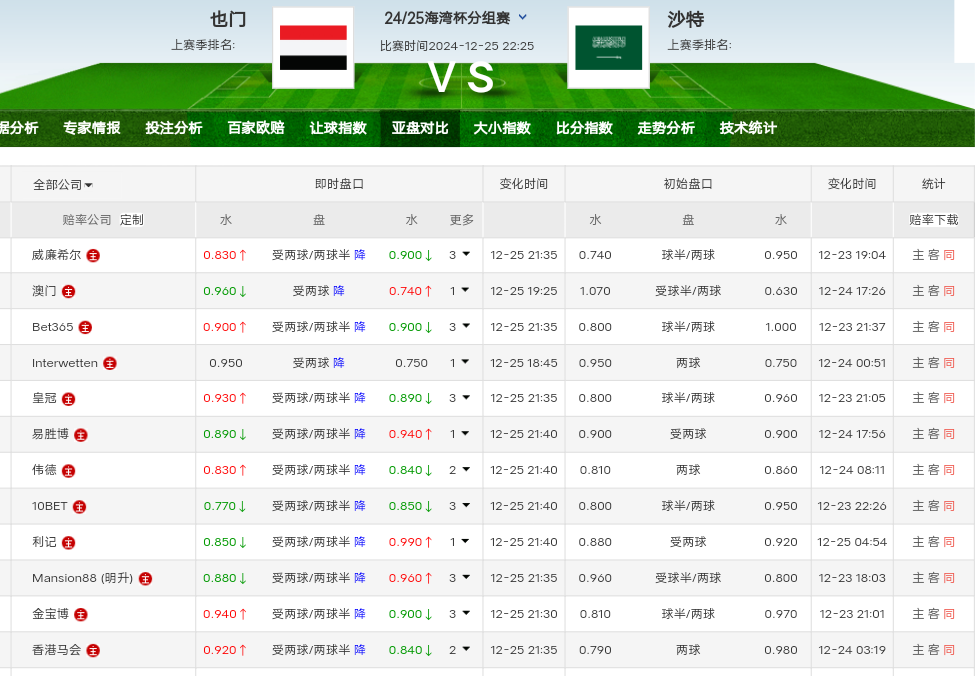Open the 百家欧赔 tab
Viewport: 978px width, 676px height.
coord(256,128)
